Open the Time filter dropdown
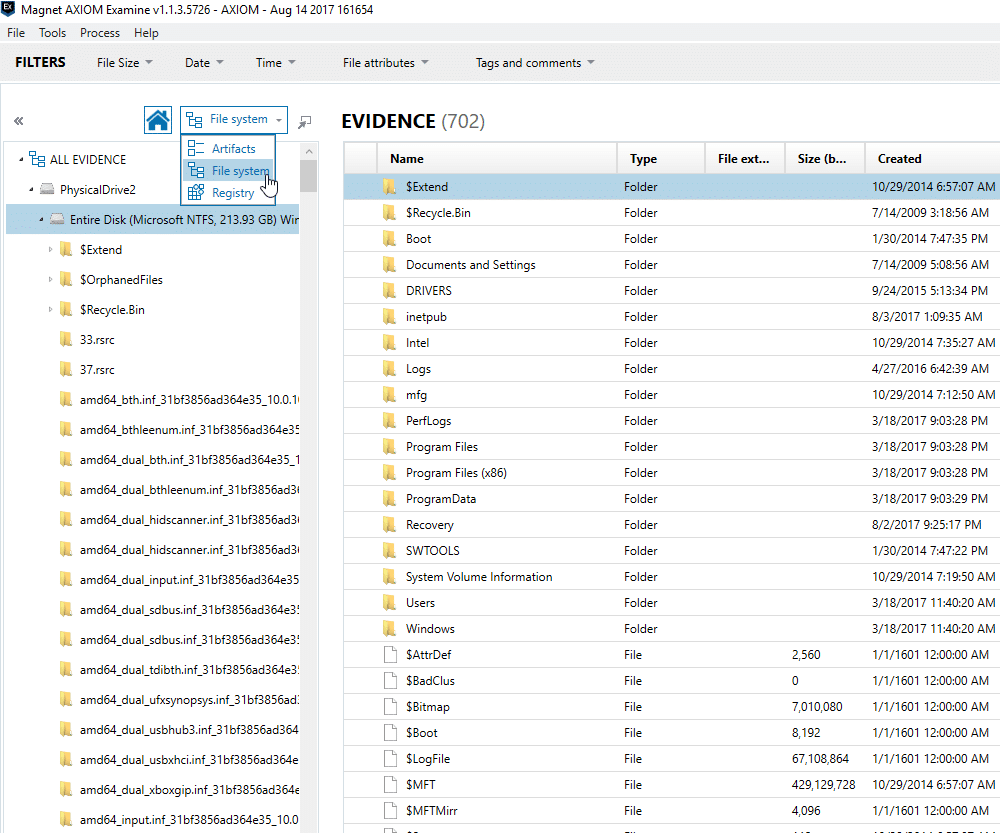 276,63
